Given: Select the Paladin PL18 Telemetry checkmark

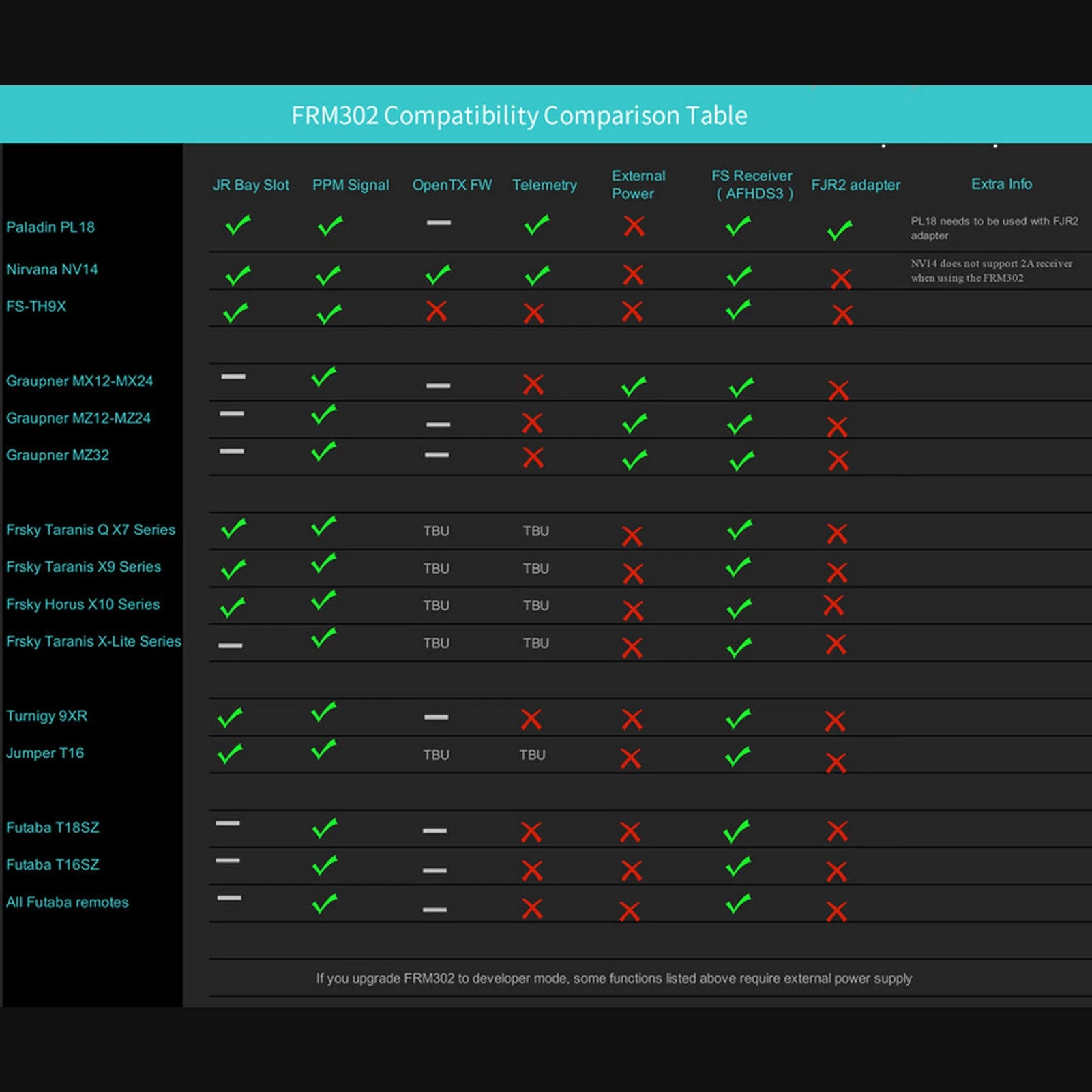Looking at the screenshot, I should pos(537,224).
